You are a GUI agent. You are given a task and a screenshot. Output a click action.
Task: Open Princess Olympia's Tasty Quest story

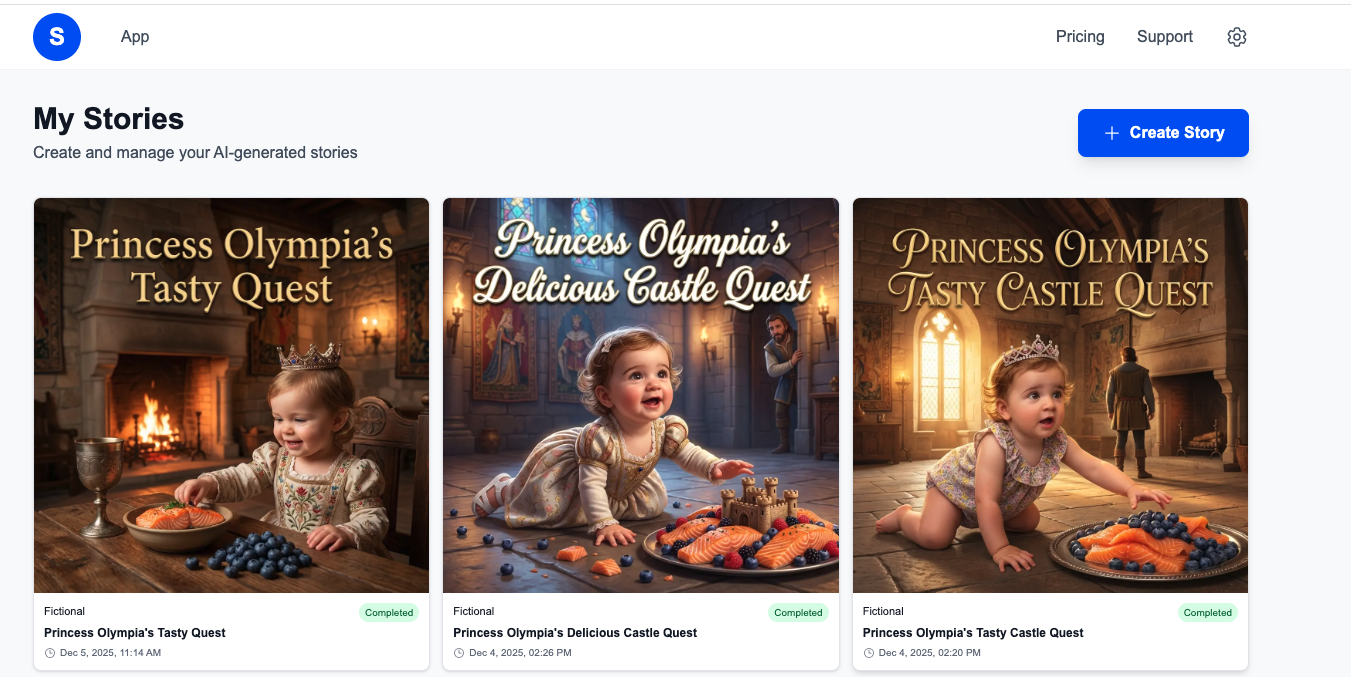click(x=135, y=632)
